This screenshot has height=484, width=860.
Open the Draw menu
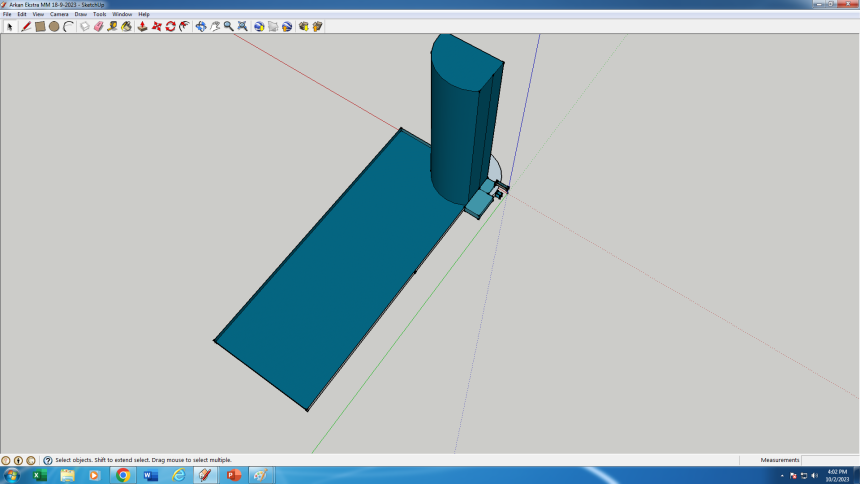coord(81,14)
